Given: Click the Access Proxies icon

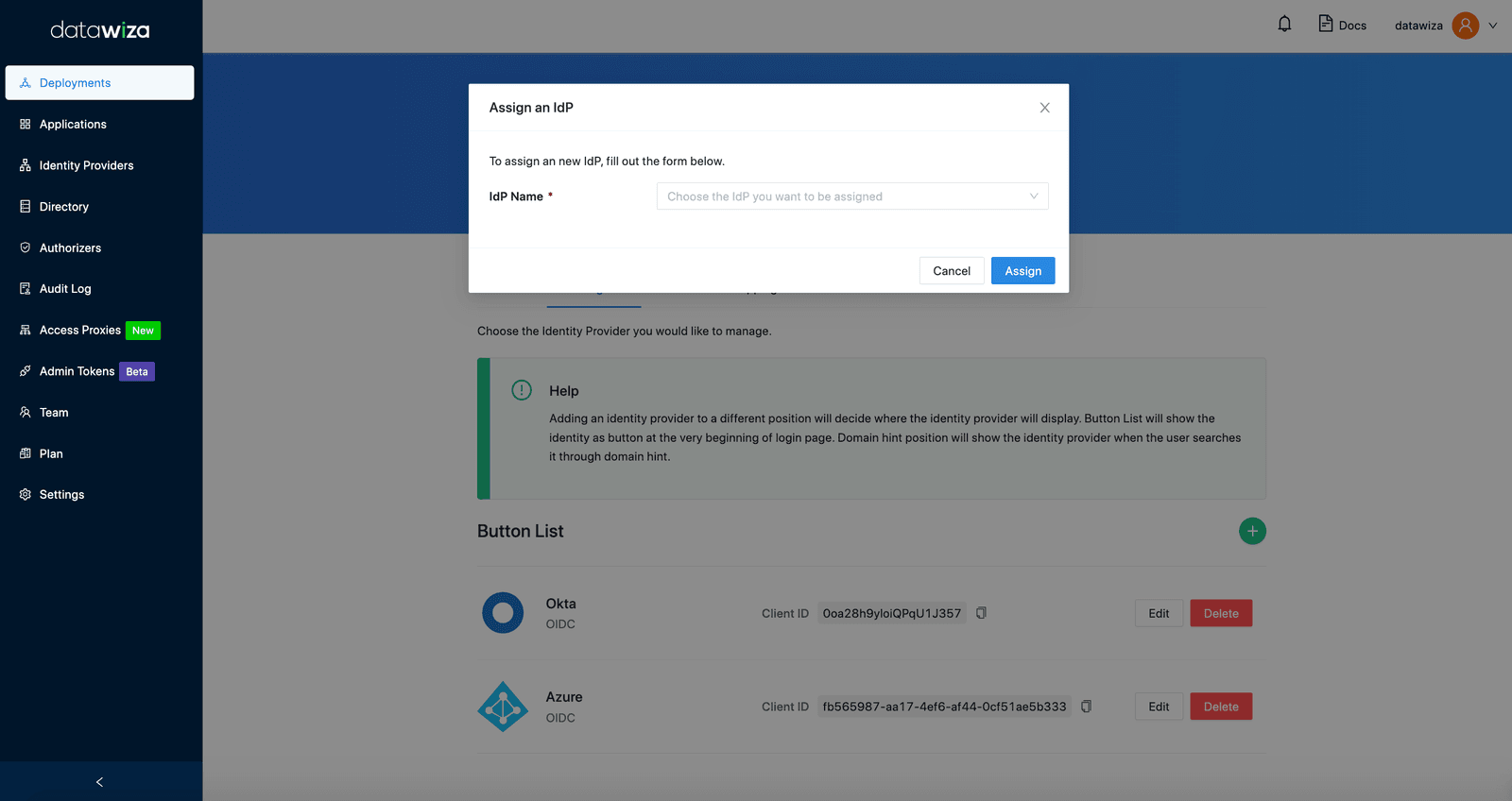Looking at the screenshot, I should tap(26, 330).
